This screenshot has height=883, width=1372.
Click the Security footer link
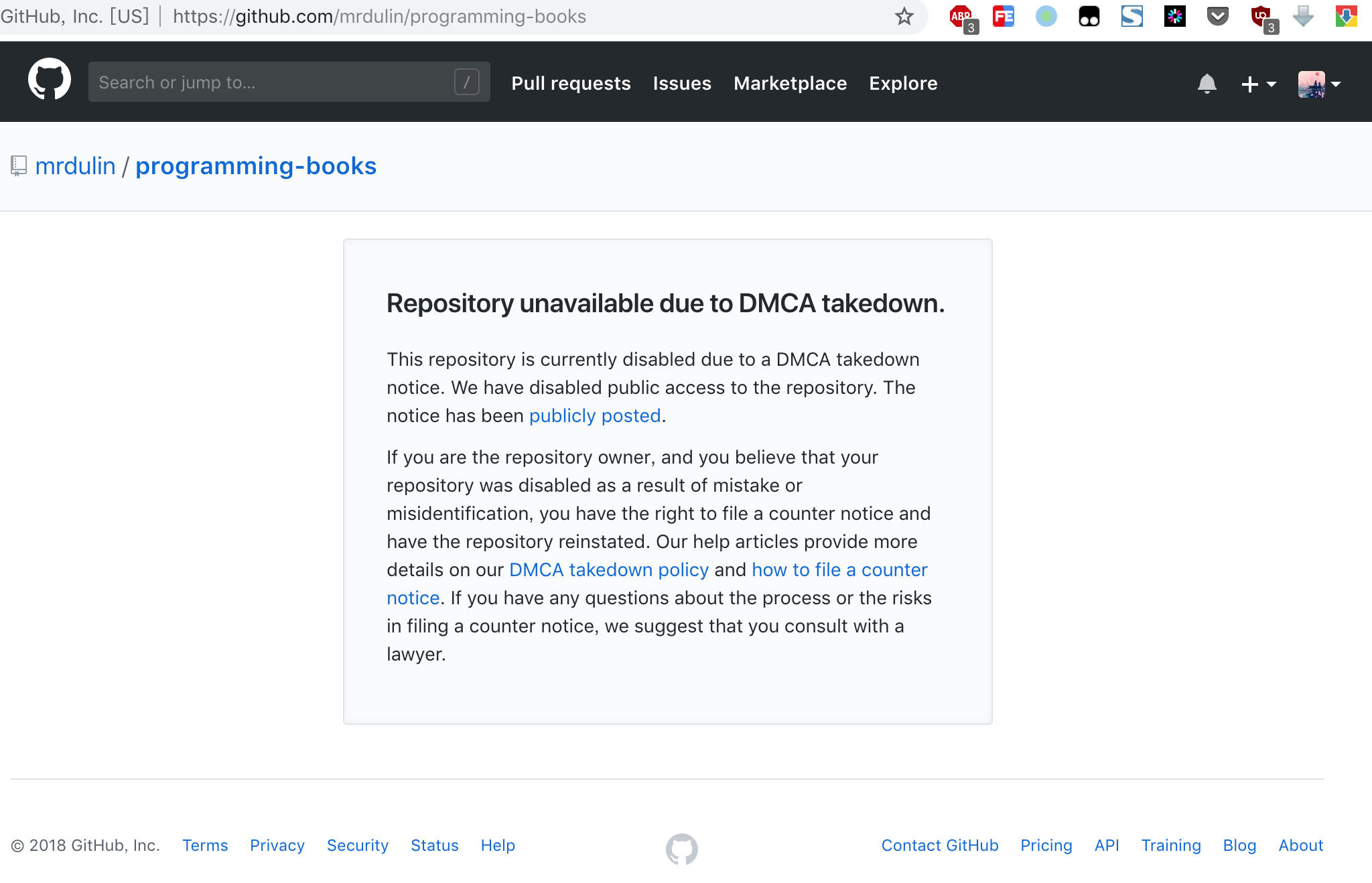(x=357, y=845)
